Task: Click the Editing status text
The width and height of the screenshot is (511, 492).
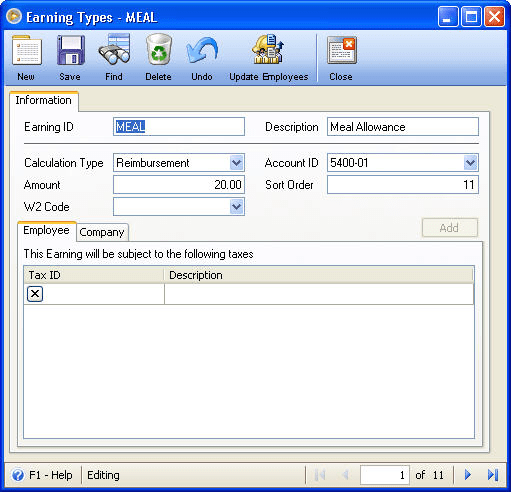Action: 103,475
